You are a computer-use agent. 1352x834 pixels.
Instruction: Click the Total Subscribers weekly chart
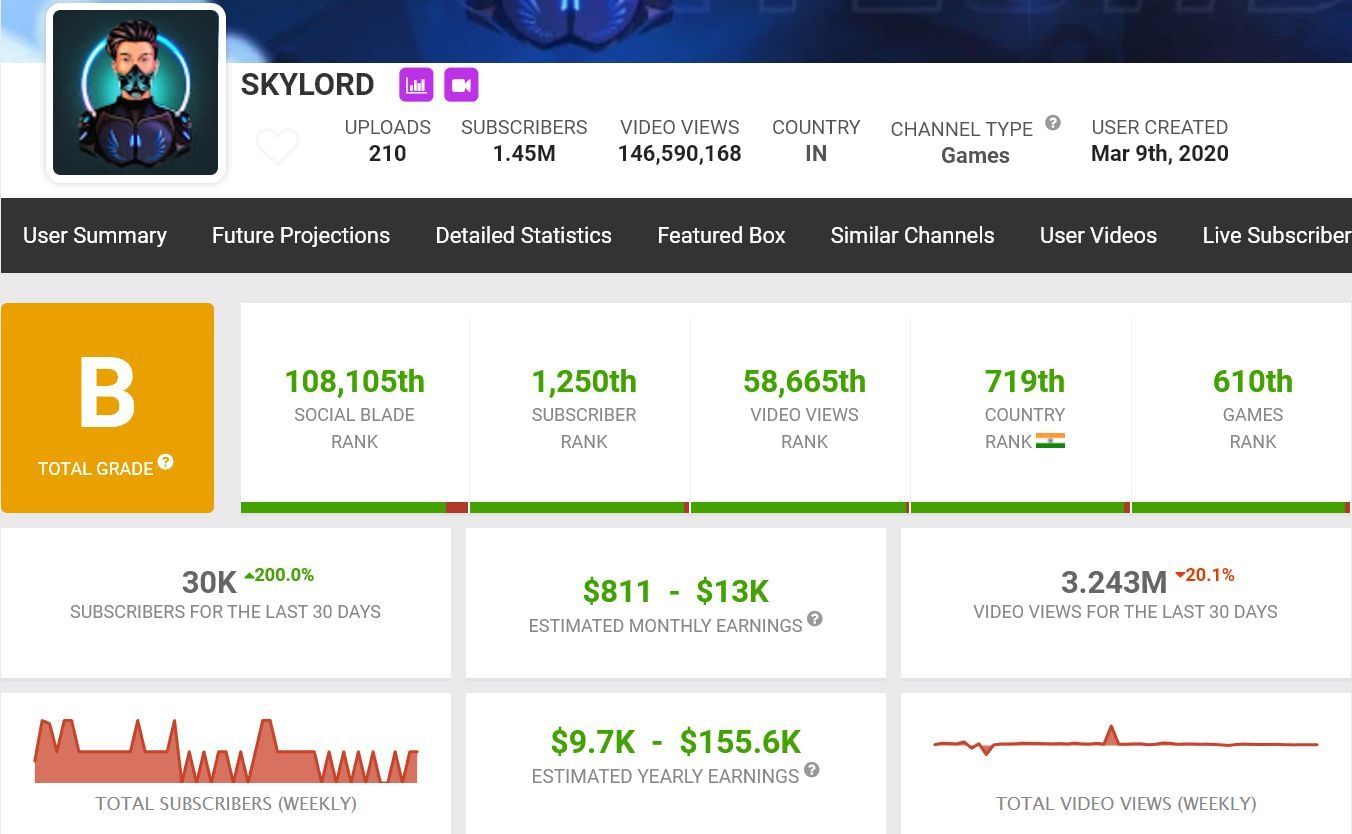coord(226,752)
